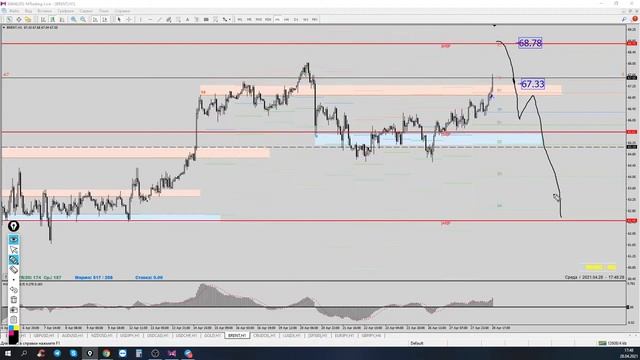This screenshot has height=360, width=640.
Task: Select the crosshair tool in top toolbar
Action: pos(129,19)
